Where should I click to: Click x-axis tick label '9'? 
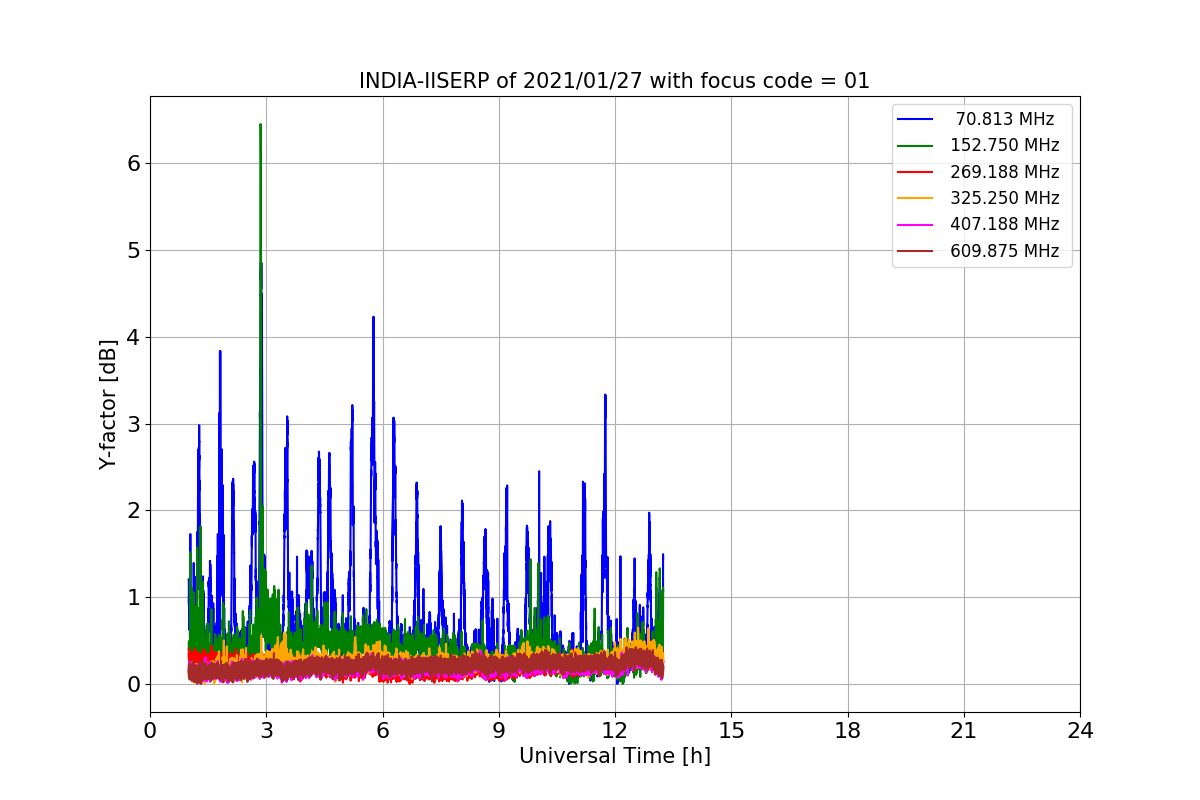pyautogui.click(x=499, y=730)
